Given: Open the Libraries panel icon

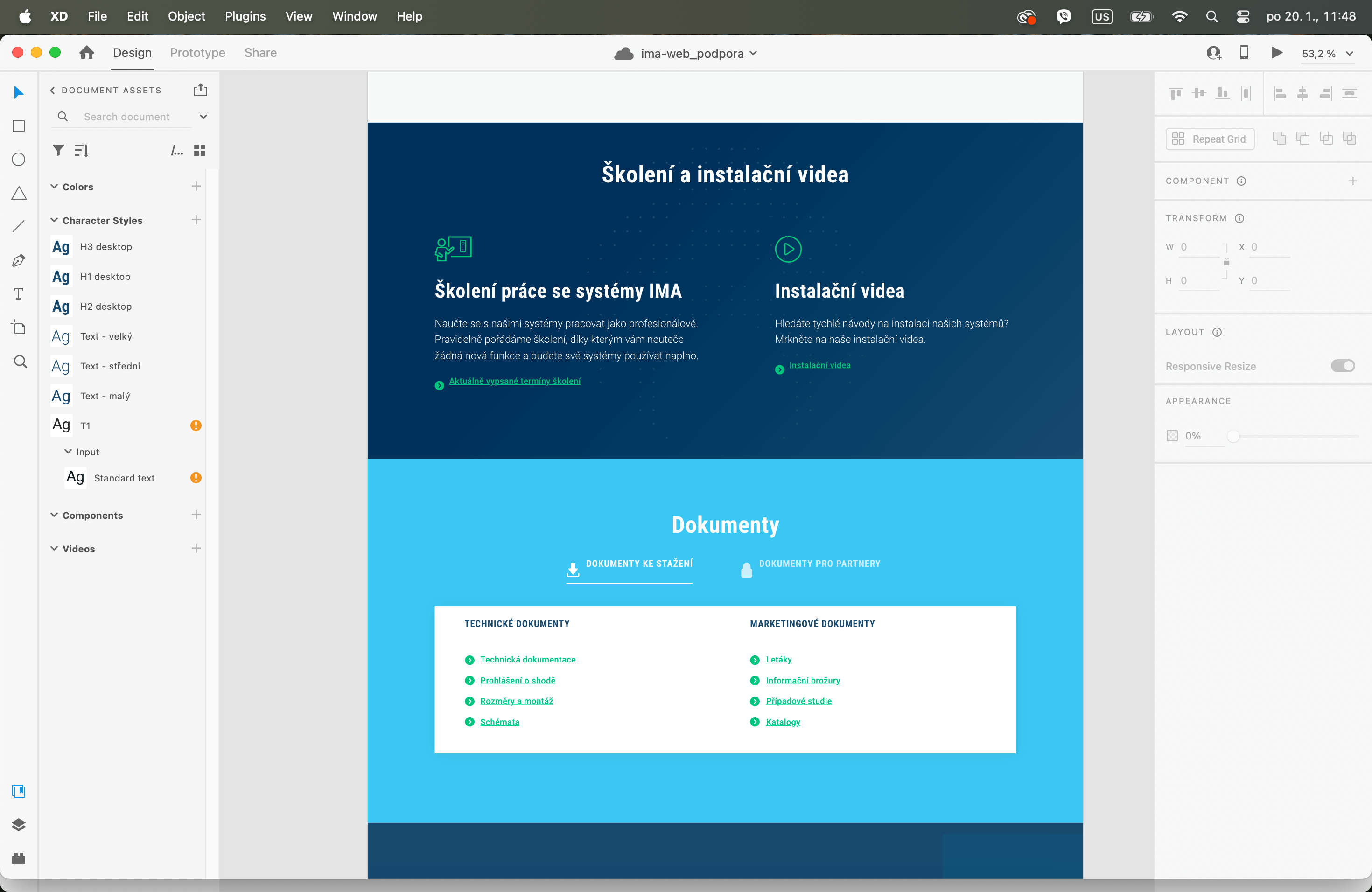Looking at the screenshot, I should [x=19, y=791].
